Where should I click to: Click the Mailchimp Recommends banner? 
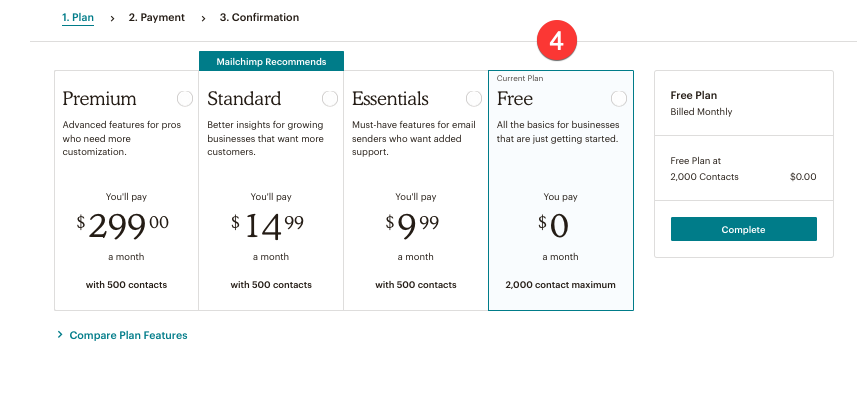click(x=271, y=62)
